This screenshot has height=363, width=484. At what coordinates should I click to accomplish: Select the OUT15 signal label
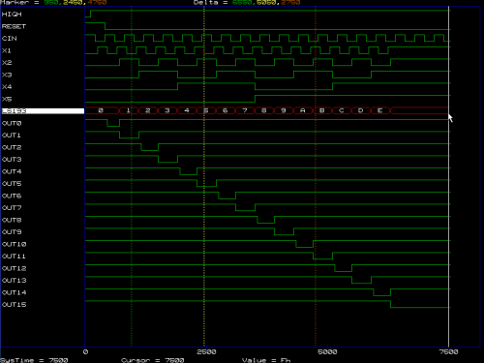click(x=14, y=305)
